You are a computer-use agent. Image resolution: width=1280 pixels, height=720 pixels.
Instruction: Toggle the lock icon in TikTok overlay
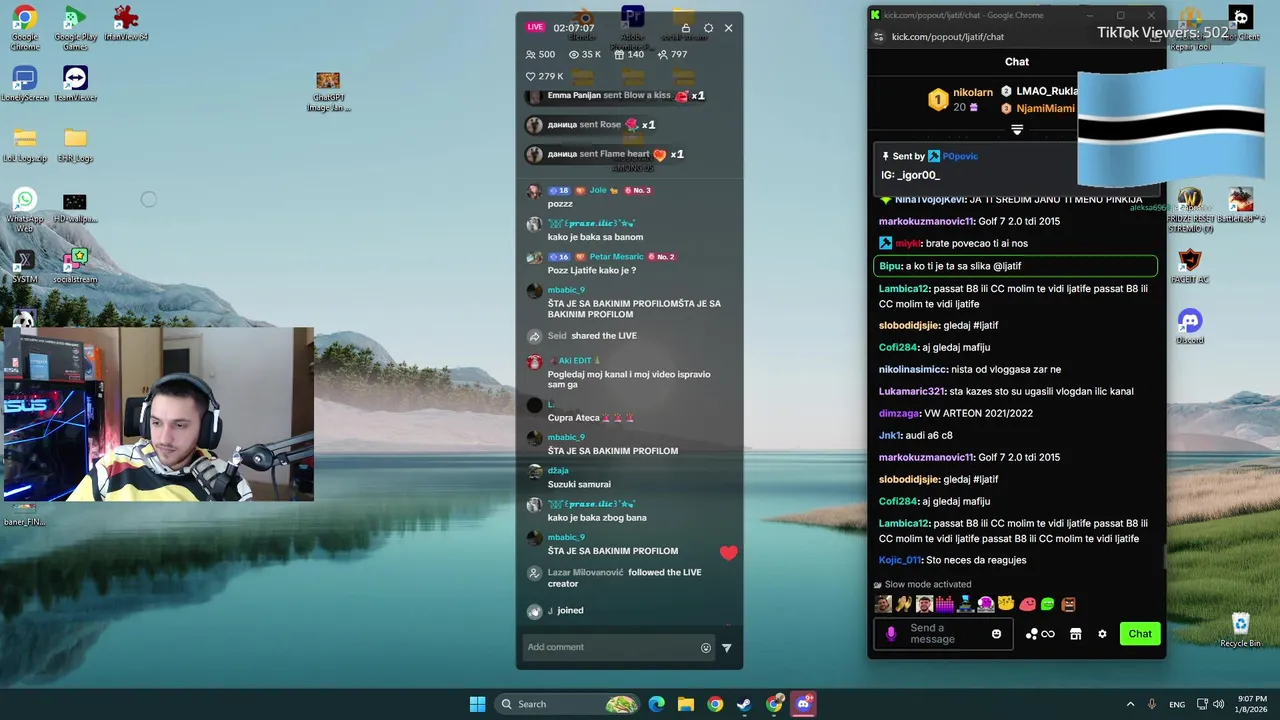(x=686, y=28)
